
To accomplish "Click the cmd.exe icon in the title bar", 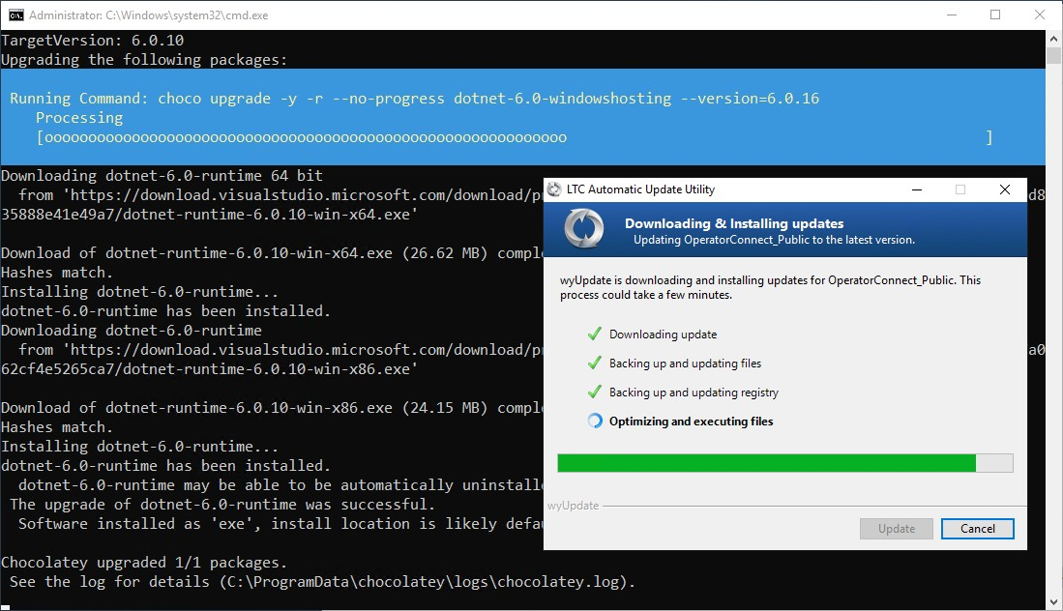I will [16, 15].
